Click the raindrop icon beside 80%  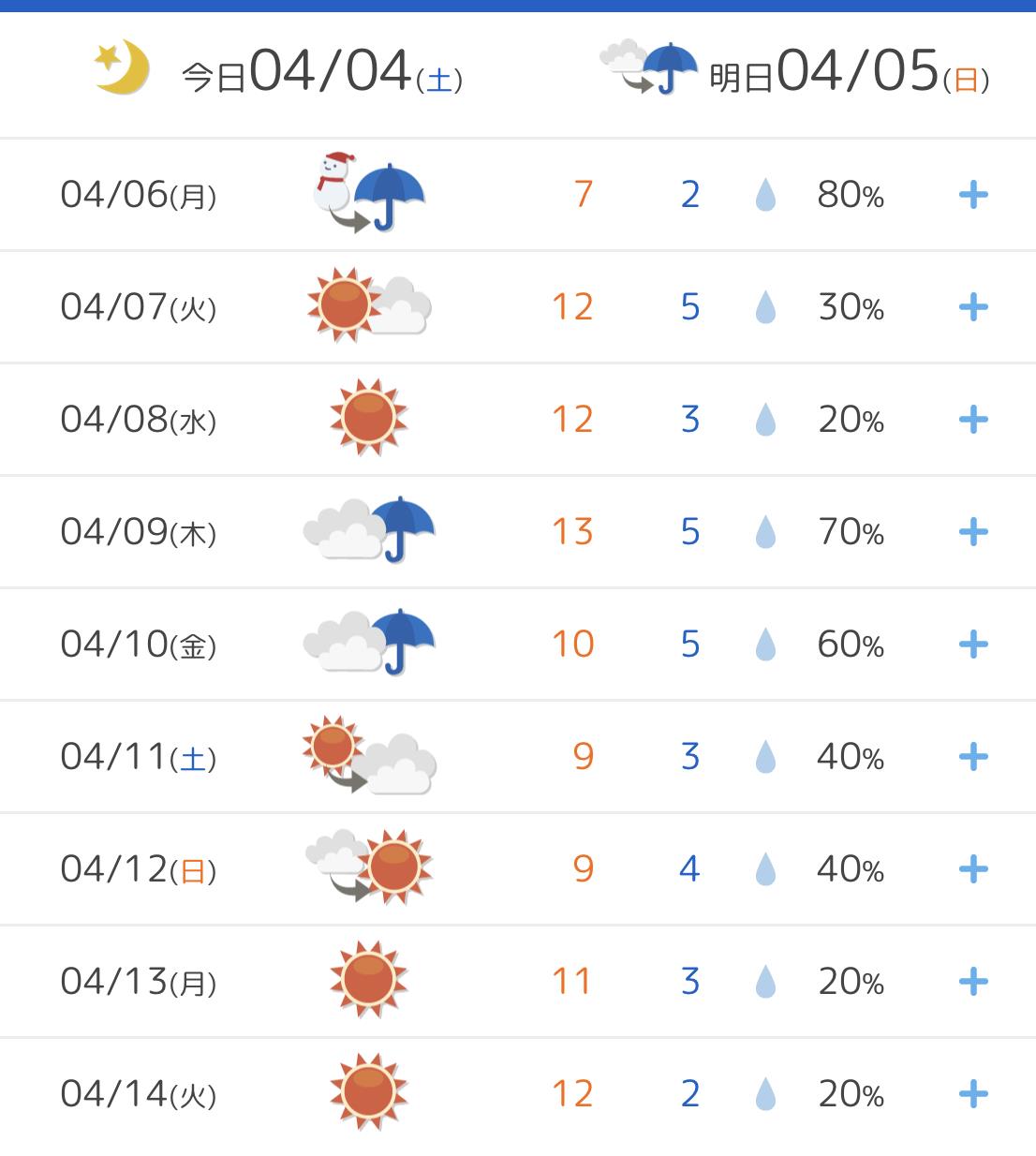click(765, 195)
